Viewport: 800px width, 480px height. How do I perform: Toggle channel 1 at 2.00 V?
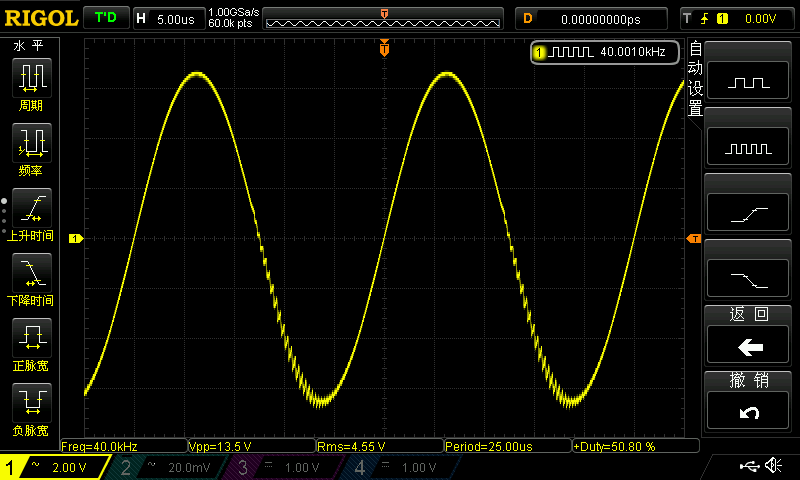coord(55,467)
